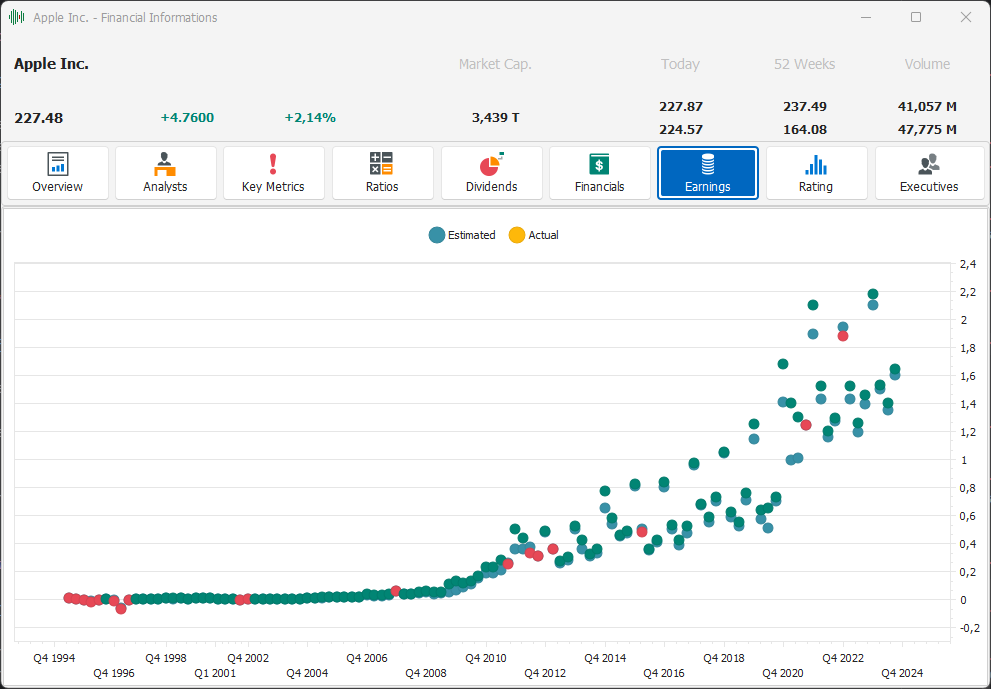
Task: Open the Rating tab
Action: pyautogui.click(x=817, y=173)
